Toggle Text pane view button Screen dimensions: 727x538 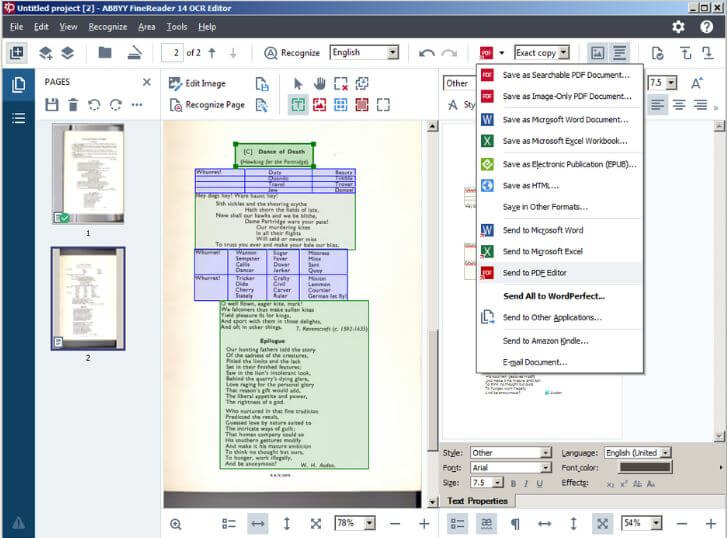[619, 53]
